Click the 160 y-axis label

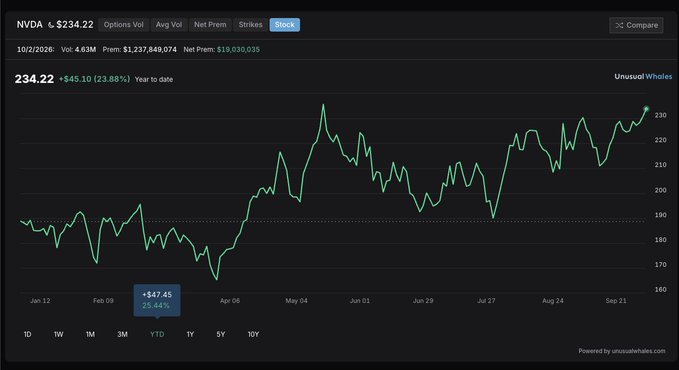click(660, 289)
